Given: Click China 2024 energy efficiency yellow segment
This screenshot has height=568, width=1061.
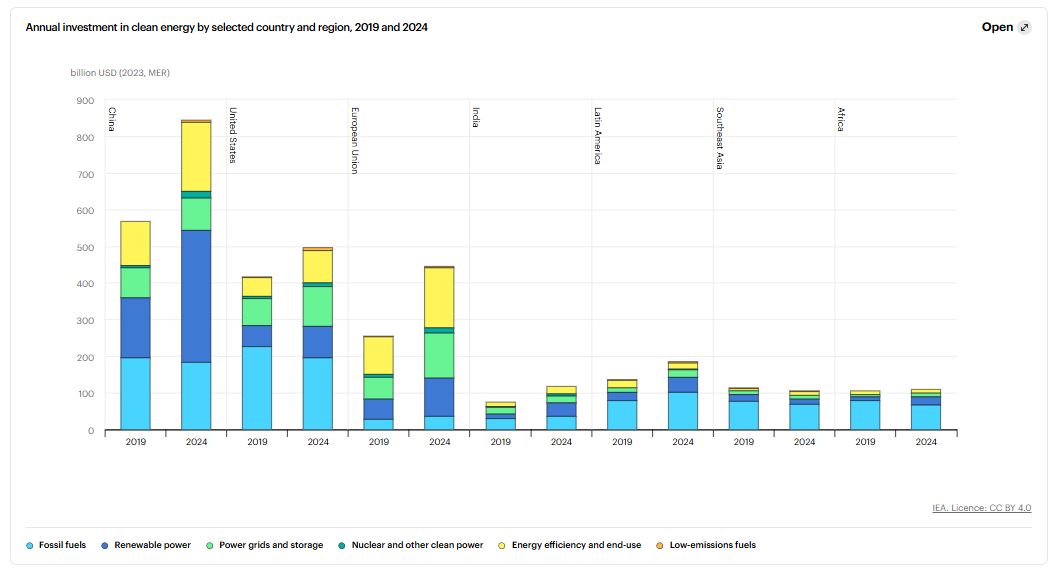Looking at the screenshot, I should point(196,156).
